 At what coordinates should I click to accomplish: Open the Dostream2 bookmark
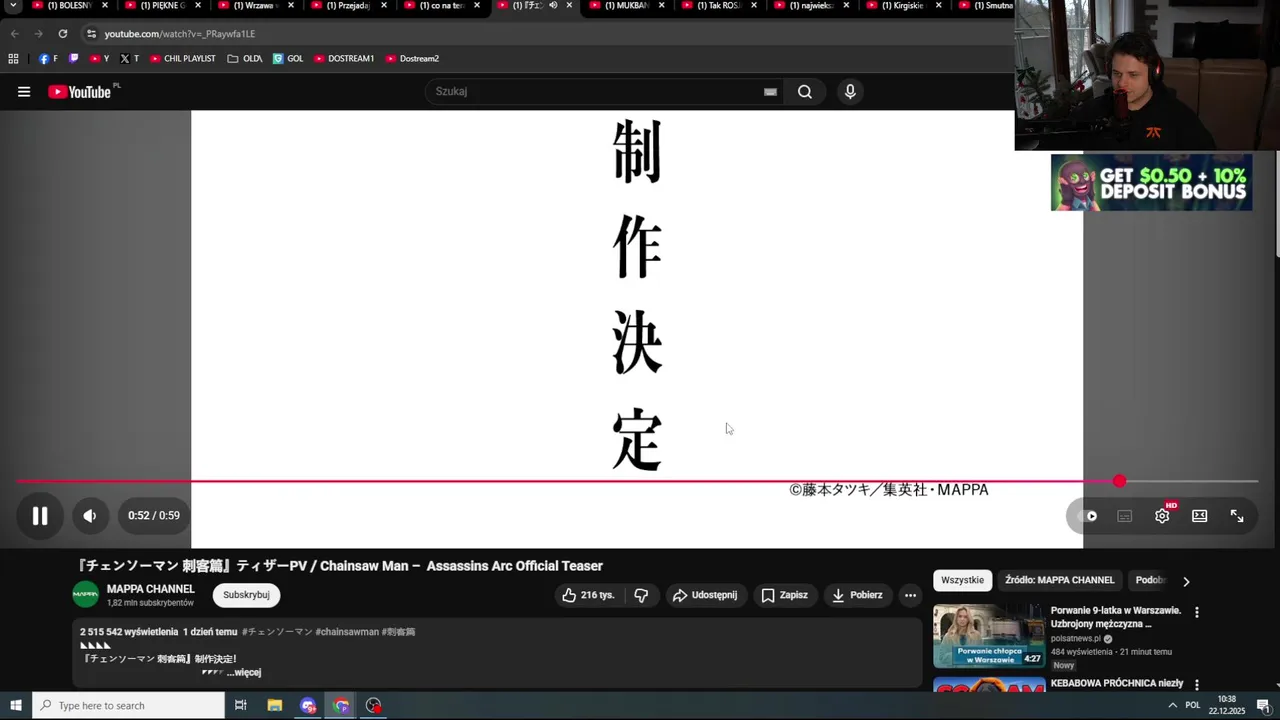pos(412,59)
